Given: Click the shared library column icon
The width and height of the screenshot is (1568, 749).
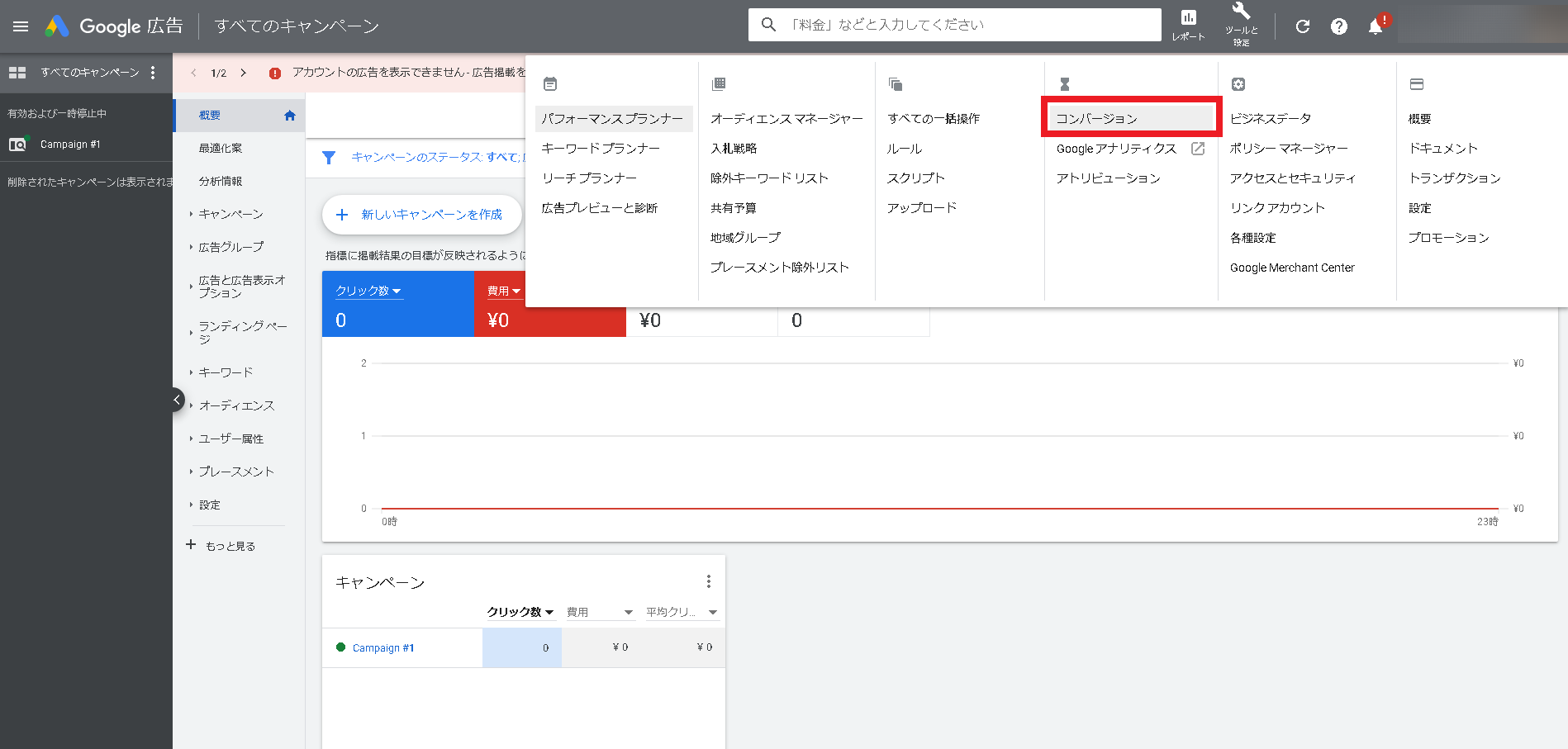Looking at the screenshot, I should click(x=719, y=84).
